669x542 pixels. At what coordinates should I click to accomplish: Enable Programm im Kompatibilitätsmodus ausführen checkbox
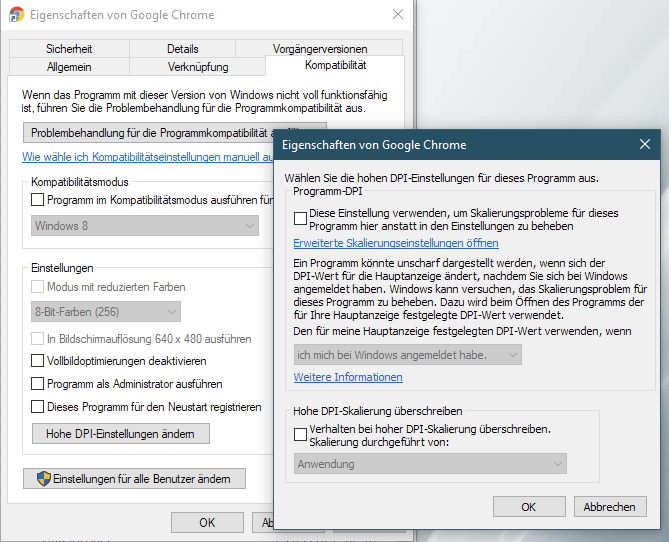click(38, 200)
